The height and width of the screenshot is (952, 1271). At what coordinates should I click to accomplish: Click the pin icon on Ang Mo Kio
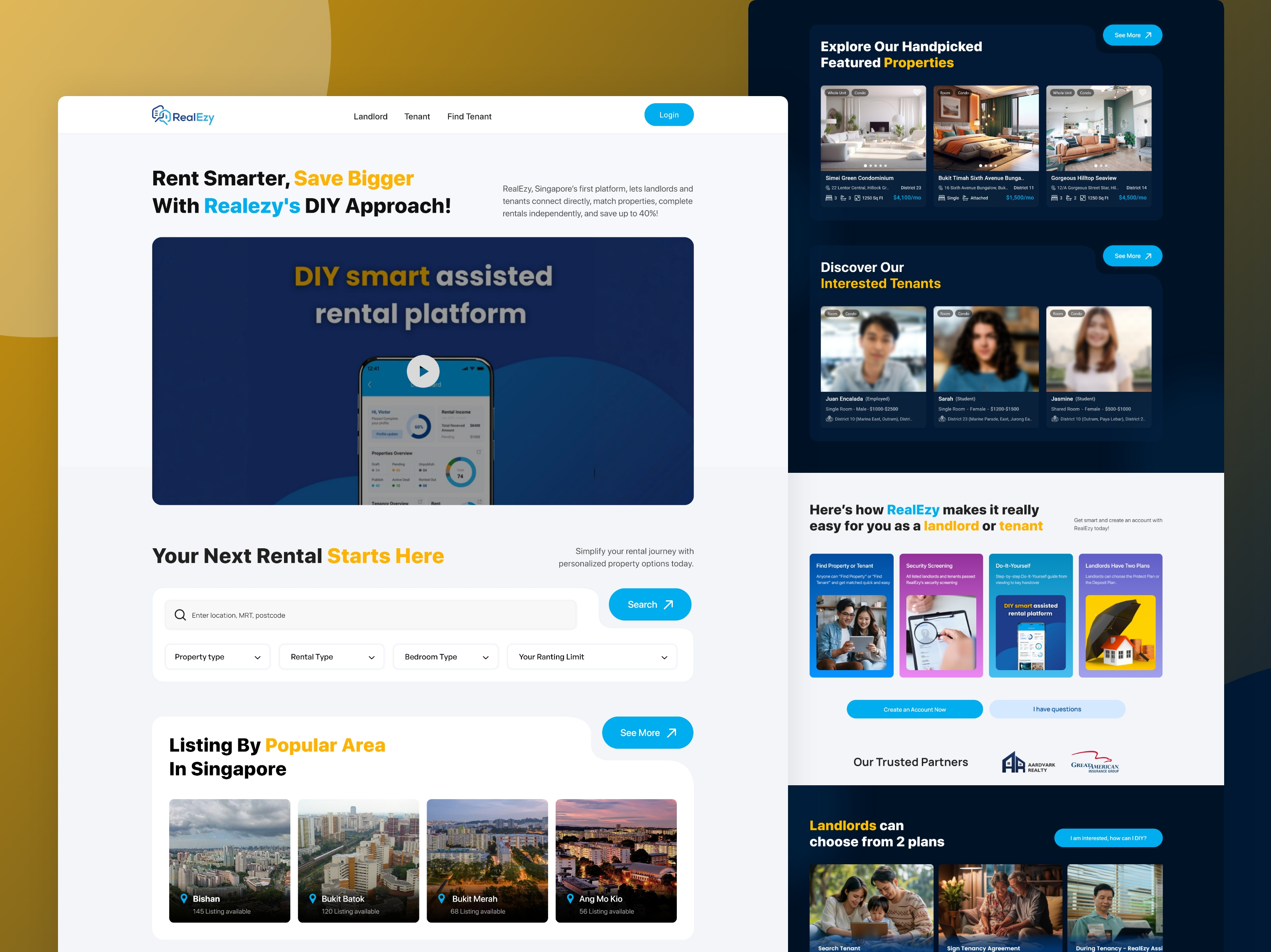coord(570,898)
